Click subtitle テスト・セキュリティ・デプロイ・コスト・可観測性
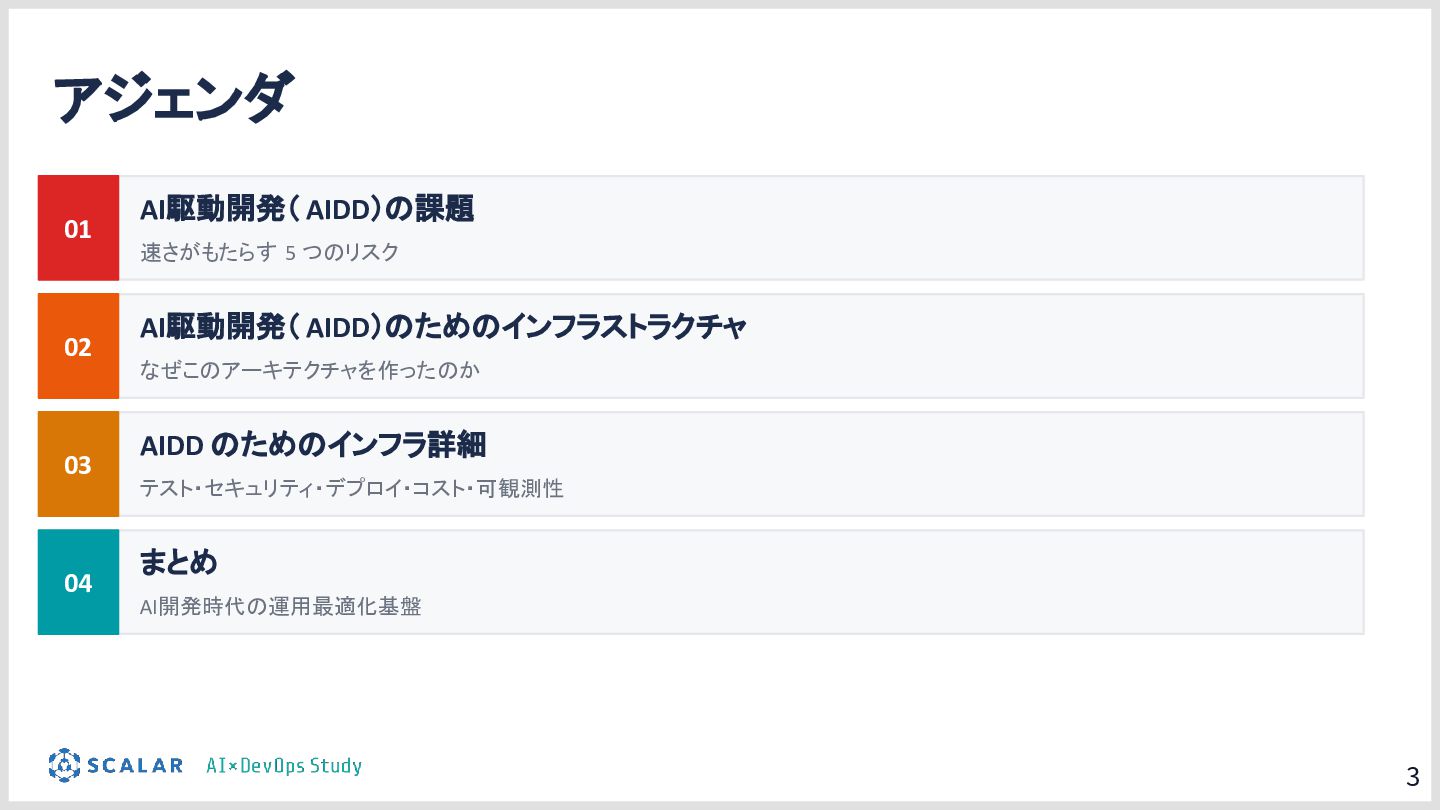Screen dimensions: 1440x810 pos(351,489)
